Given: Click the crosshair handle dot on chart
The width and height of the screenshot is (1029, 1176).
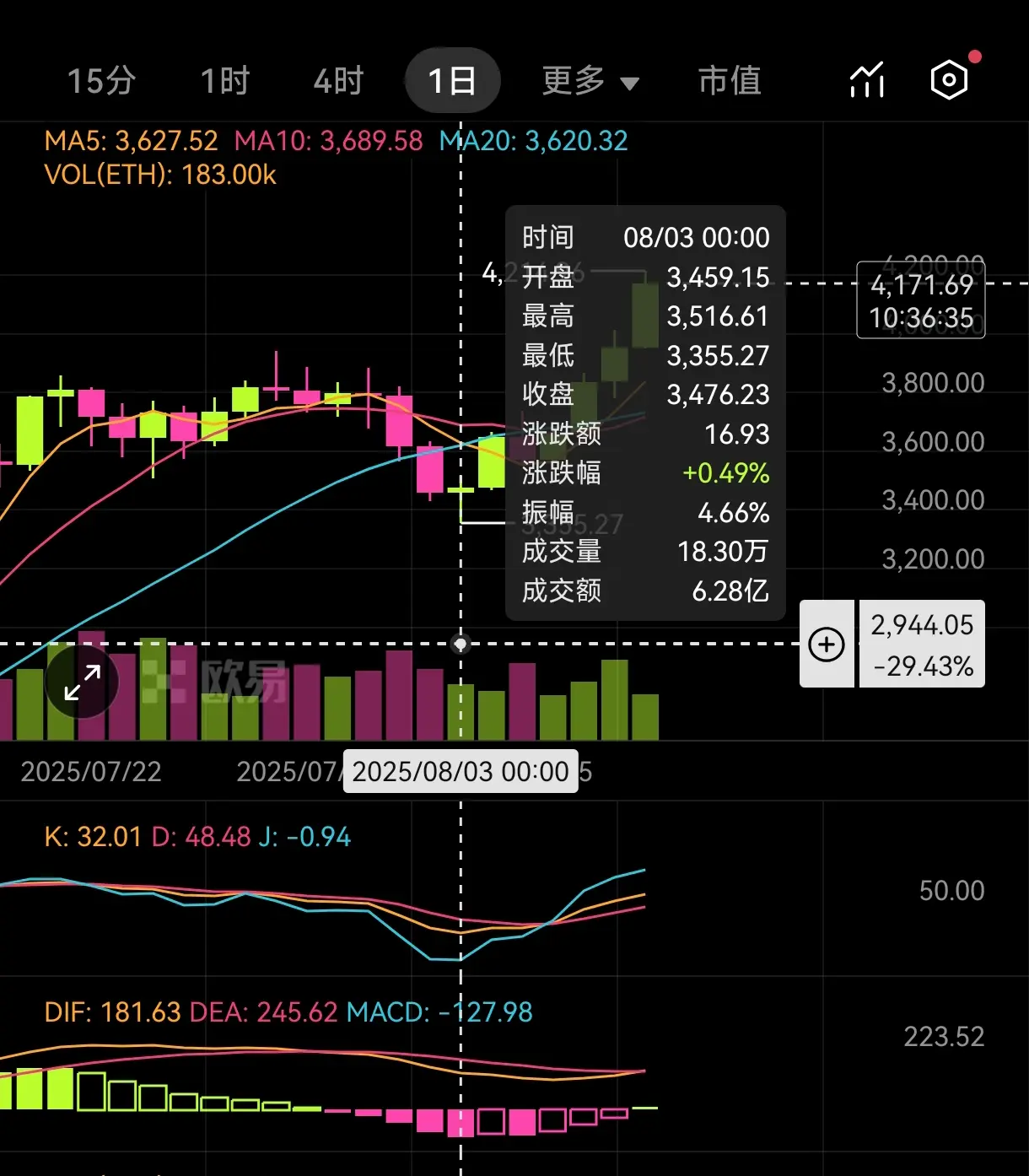Looking at the screenshot, I should tap(461, 644).
